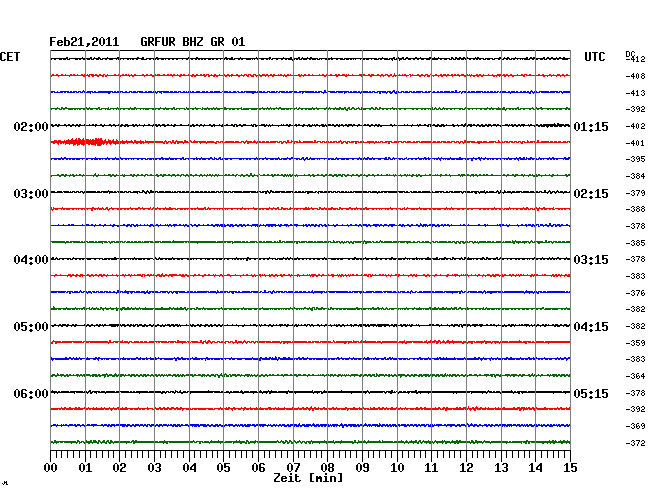Image resolution: width=650 pixels, height=494 pixels.
Task: Select the DC offset value -408
Action: coord(635,76)
